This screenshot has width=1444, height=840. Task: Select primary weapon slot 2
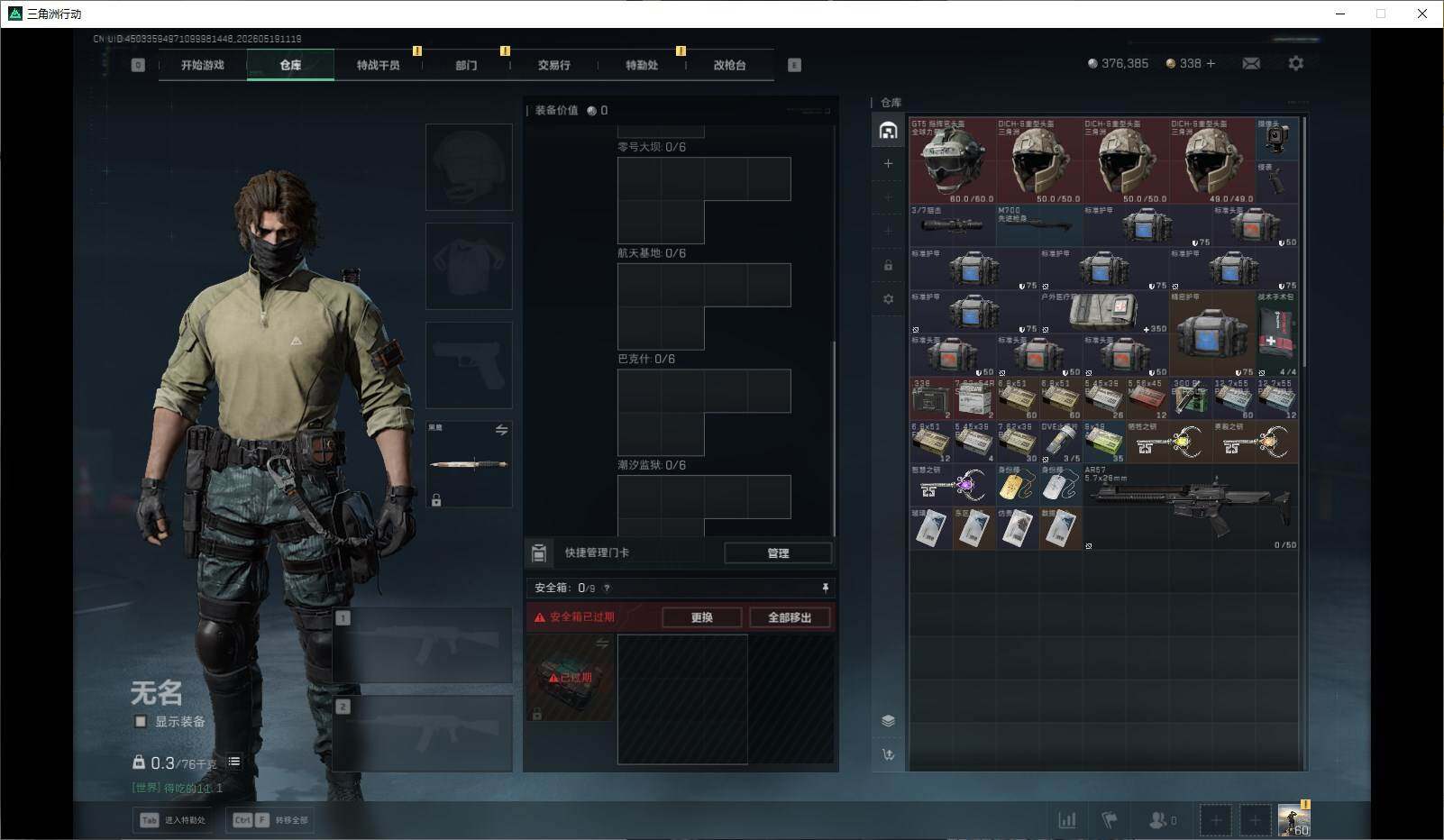pos(423,734)
